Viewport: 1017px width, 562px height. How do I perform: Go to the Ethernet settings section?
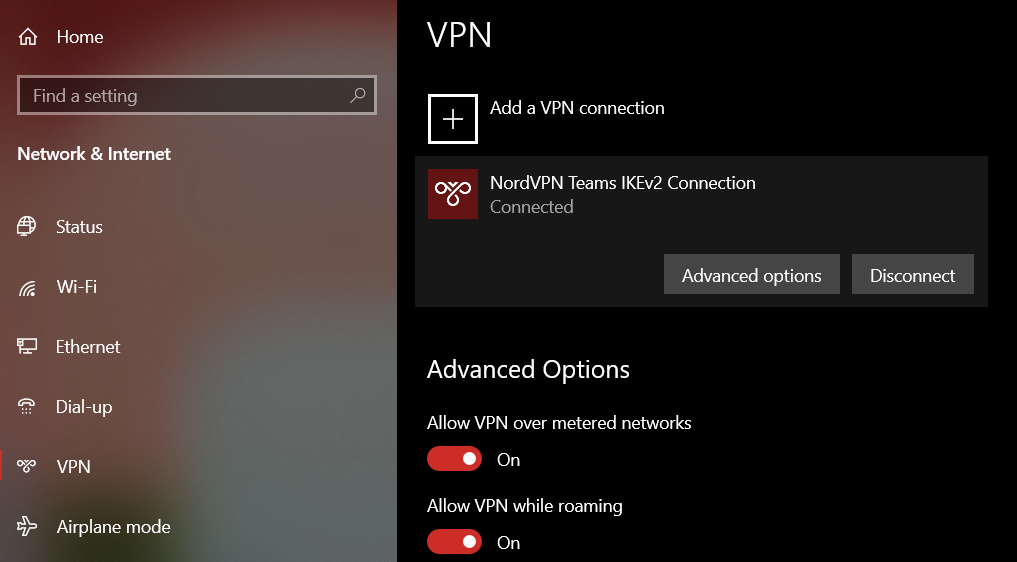pyautogui.click(x=88, y=347)
